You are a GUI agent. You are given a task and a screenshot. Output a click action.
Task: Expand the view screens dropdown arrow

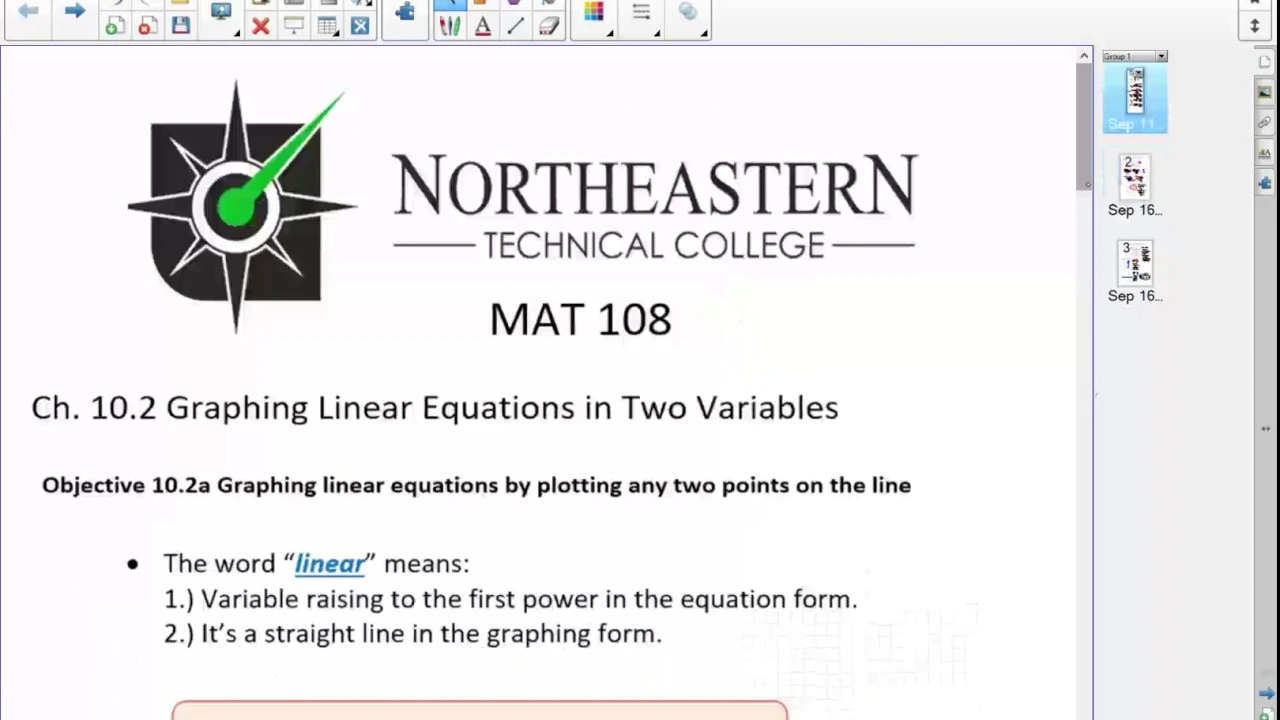coord(237,33)
